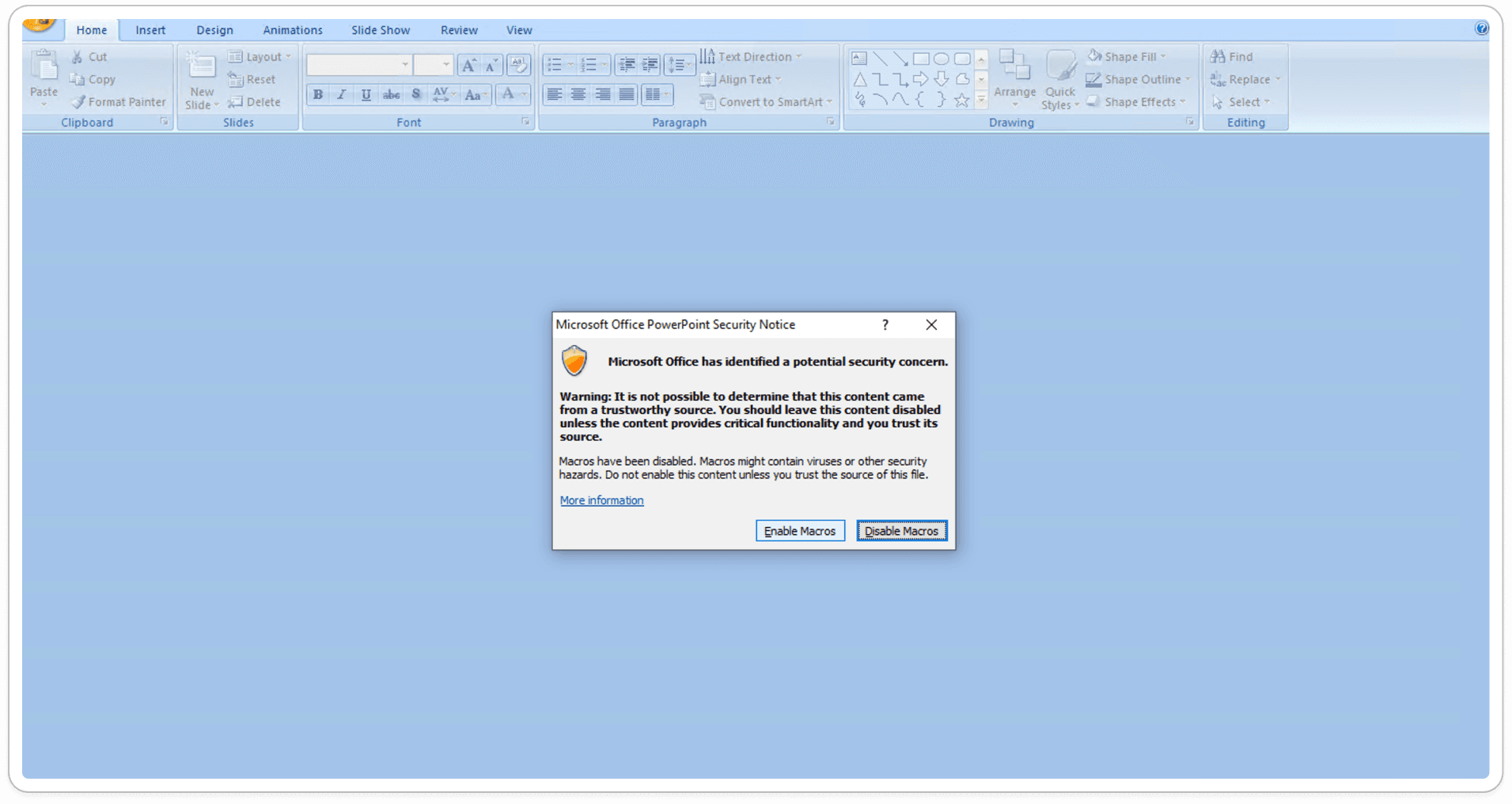
Task: Toggle Strikethrough formatting
Action: [391, 95]
